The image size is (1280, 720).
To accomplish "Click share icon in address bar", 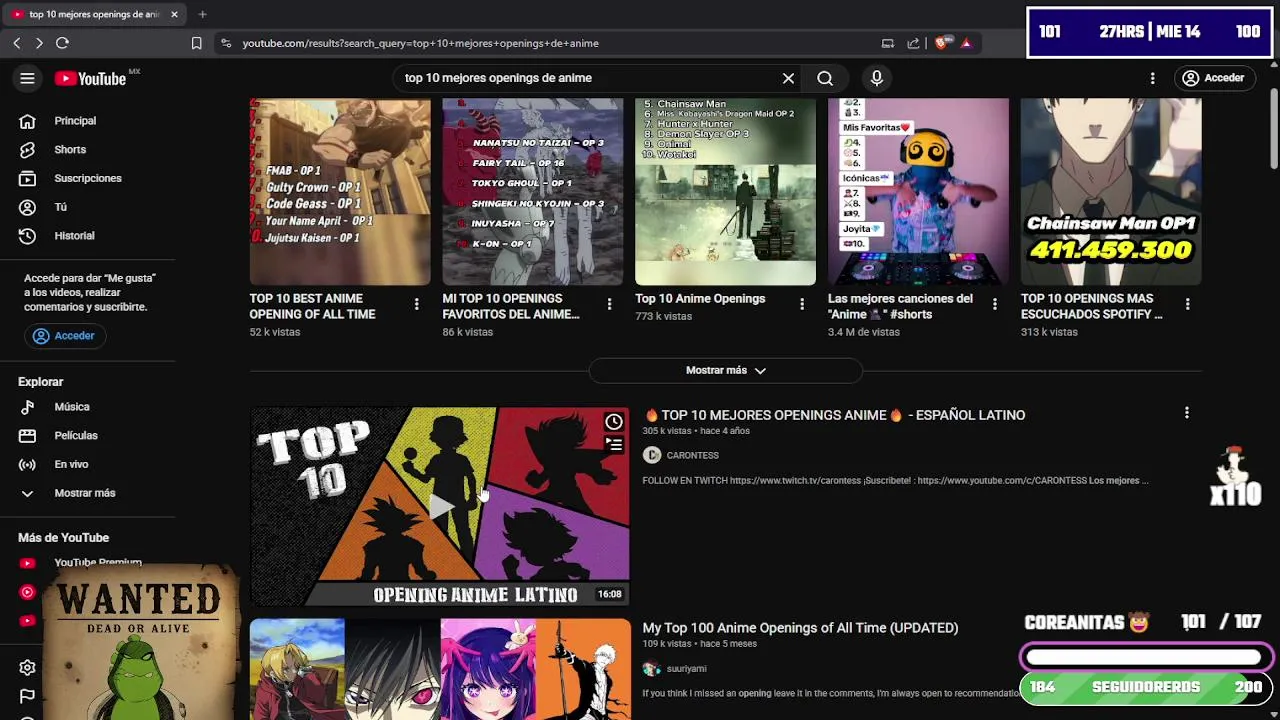I will point(913,43).
